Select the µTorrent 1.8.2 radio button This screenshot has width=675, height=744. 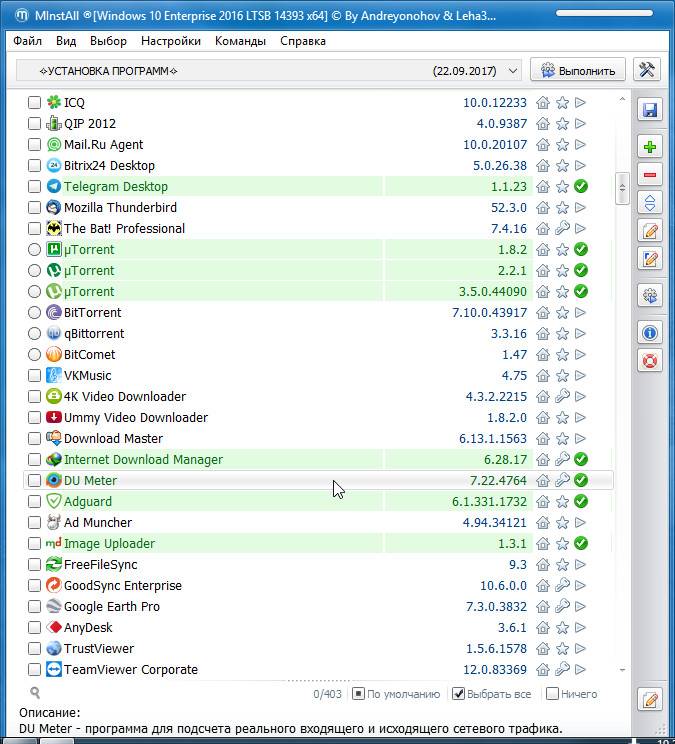tap(34, 250)
